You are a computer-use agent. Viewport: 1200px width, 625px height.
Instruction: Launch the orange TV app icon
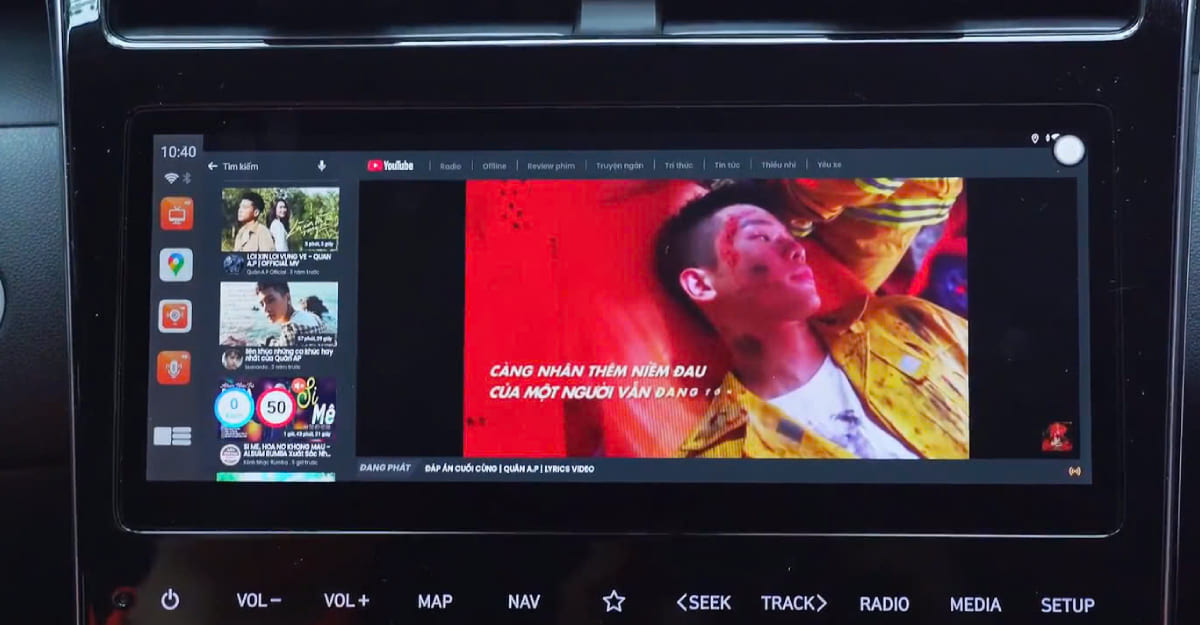click(x=176, y=213)
